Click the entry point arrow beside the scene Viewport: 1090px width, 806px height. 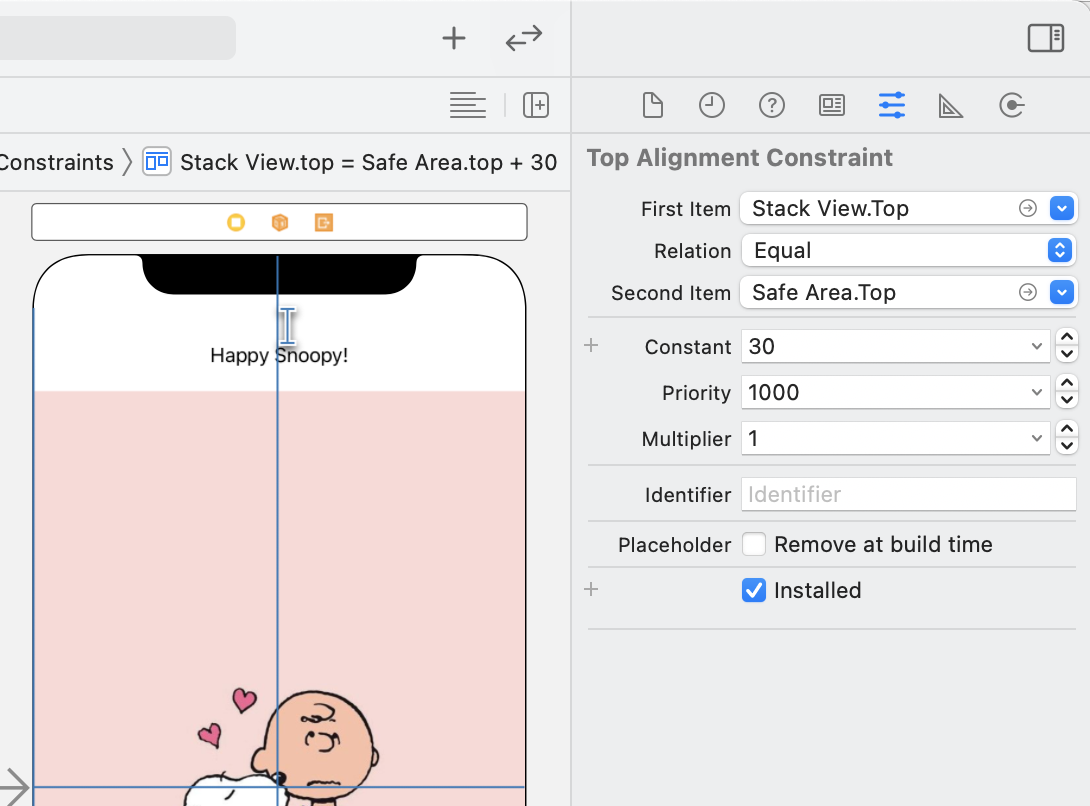[13, 787]
